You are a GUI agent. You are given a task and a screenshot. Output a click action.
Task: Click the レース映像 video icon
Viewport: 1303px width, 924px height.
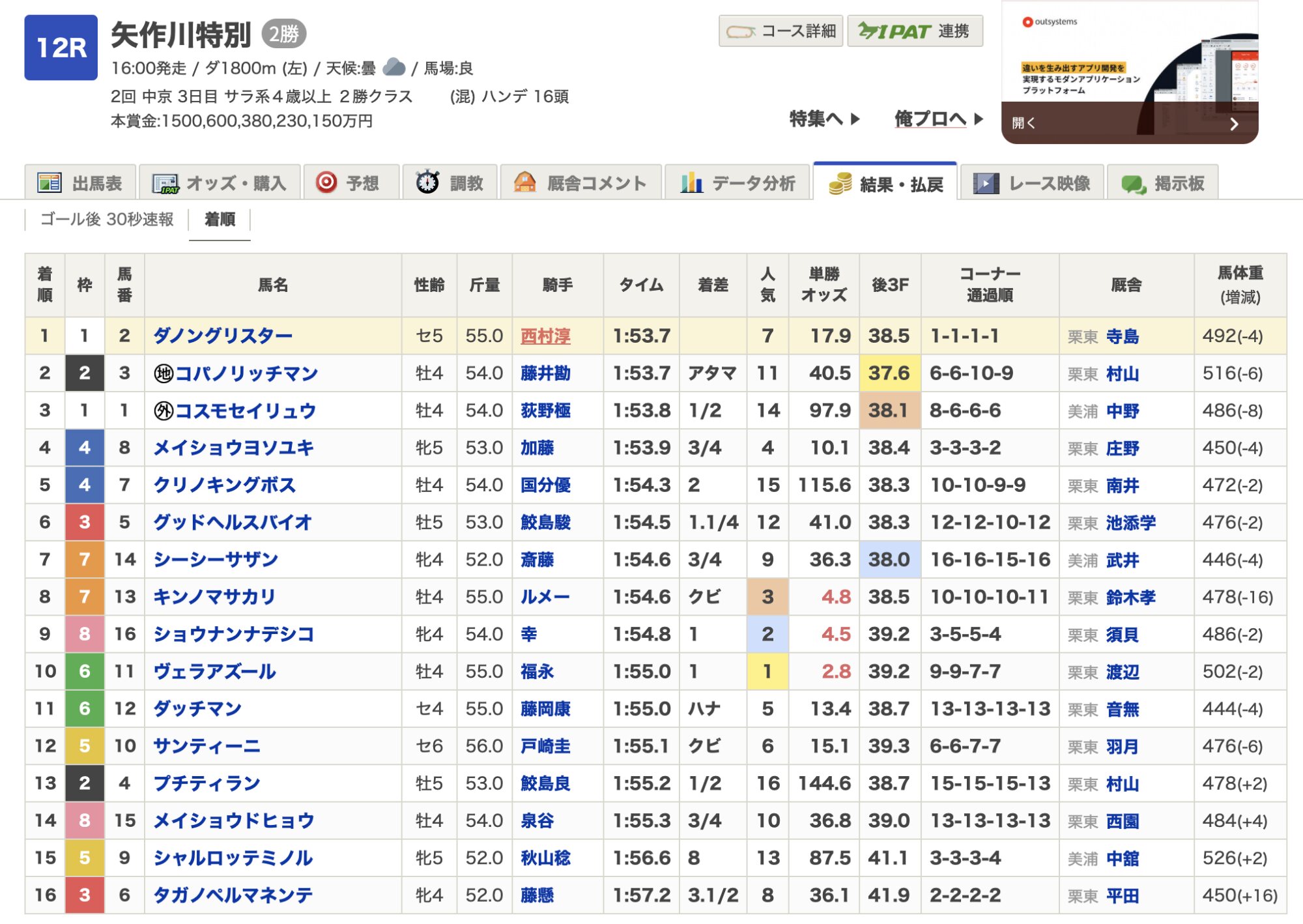click(x=986, y=183)
